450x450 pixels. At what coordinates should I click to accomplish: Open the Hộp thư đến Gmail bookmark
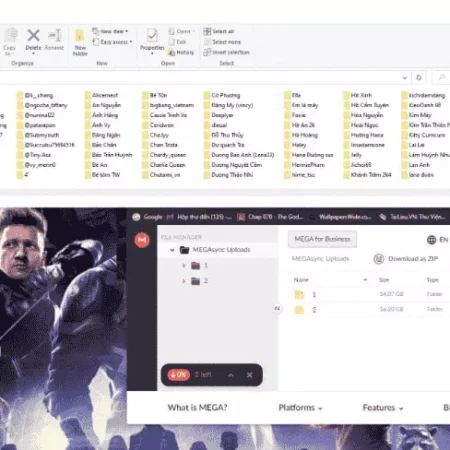point(199,217)
